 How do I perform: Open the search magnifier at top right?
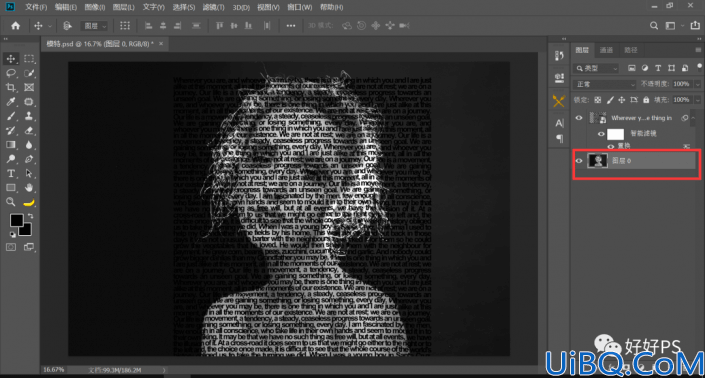tap(654, 26)
